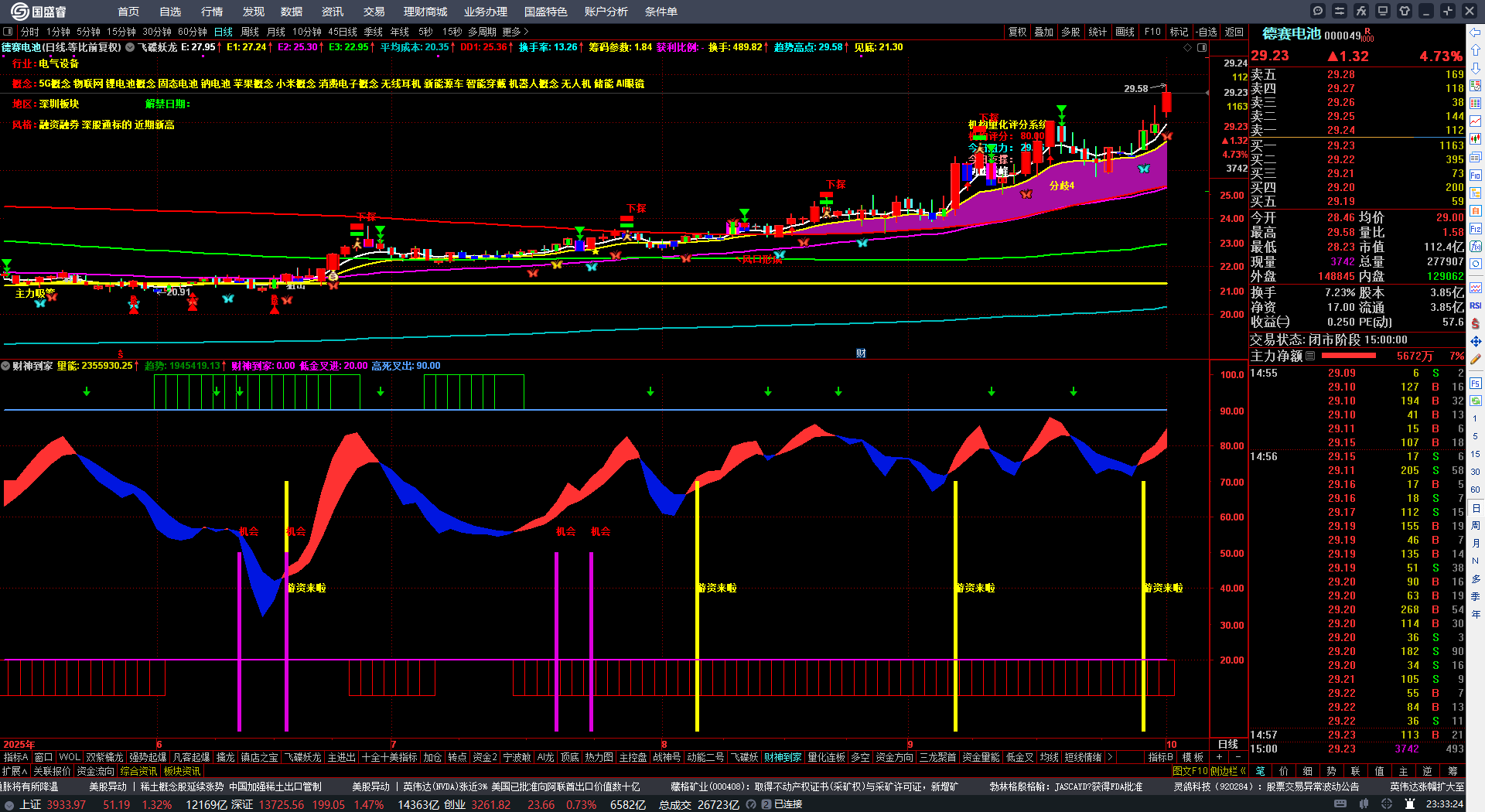Open the fx formula manager icon

[x=1361, y=11]
